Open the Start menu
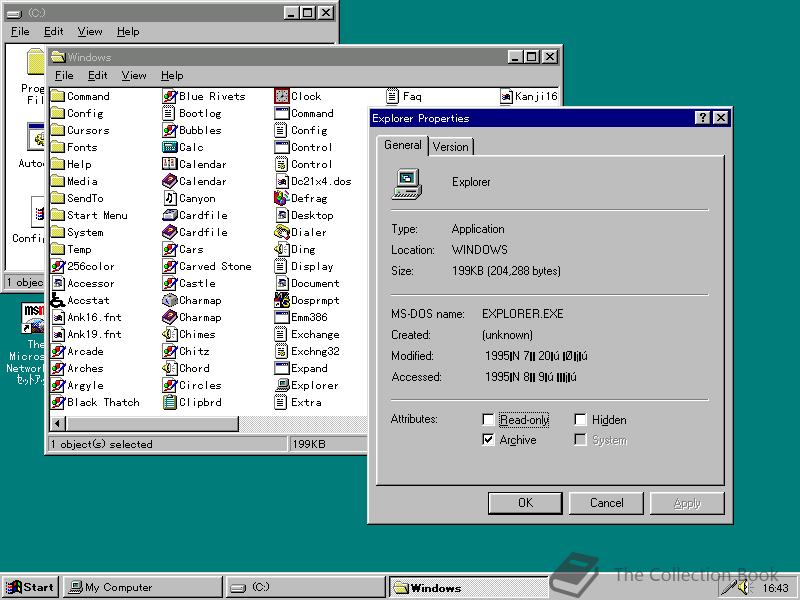This screenshot has height=600, width=800. [29, 587]
